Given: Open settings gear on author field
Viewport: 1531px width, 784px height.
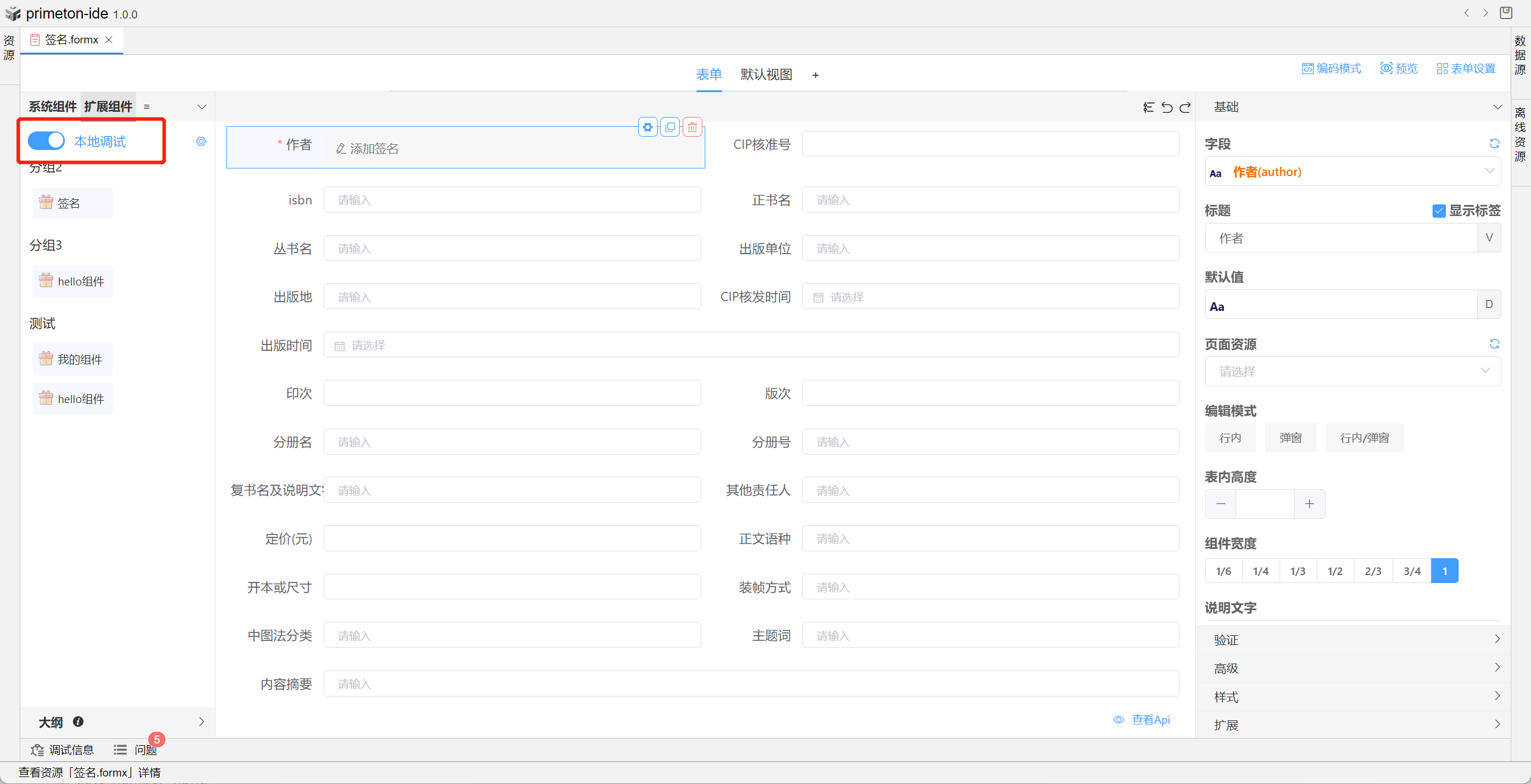Looking at the screenshot, I should tap(648, 127).
